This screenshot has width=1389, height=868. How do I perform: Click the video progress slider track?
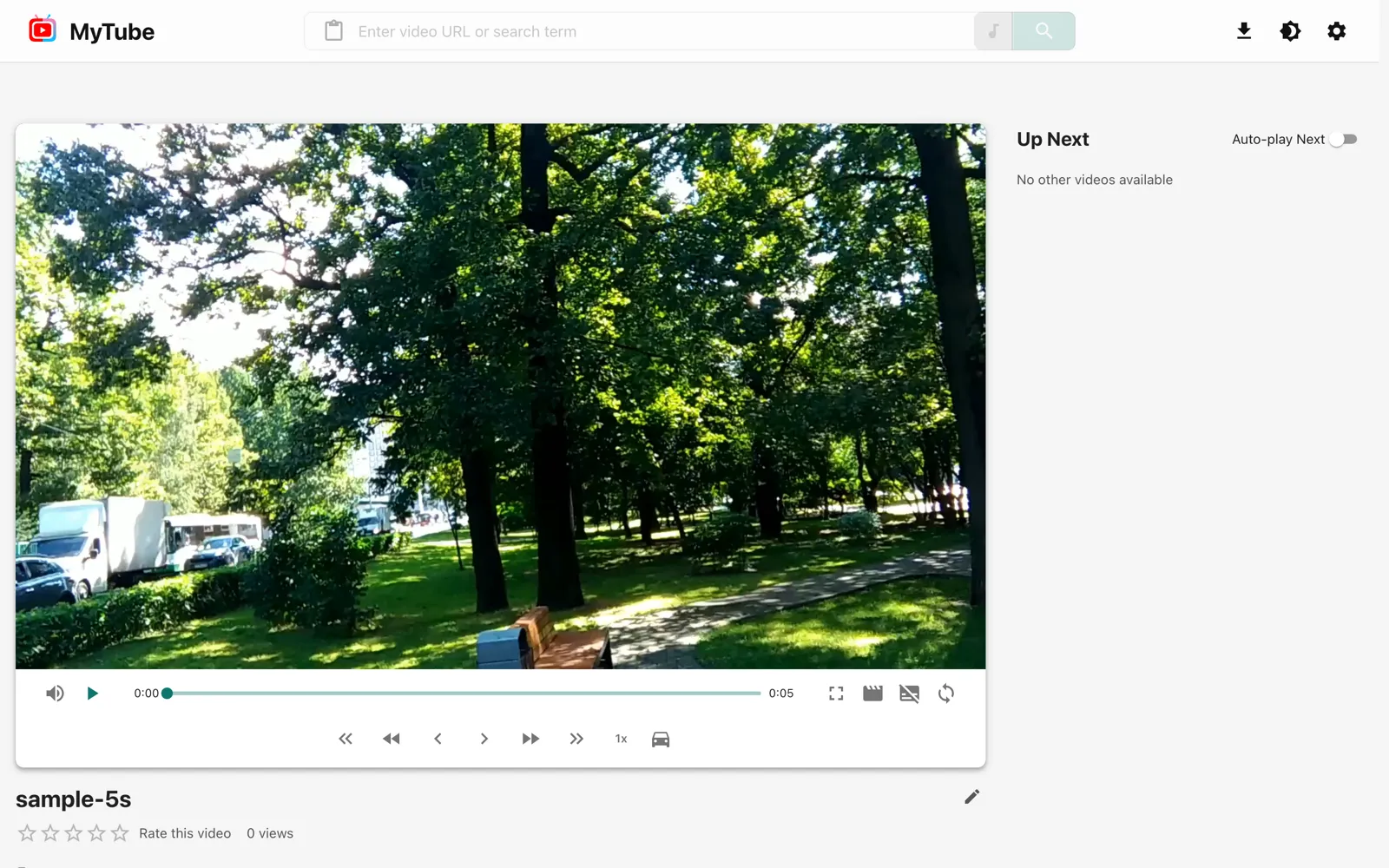[464, 694]
